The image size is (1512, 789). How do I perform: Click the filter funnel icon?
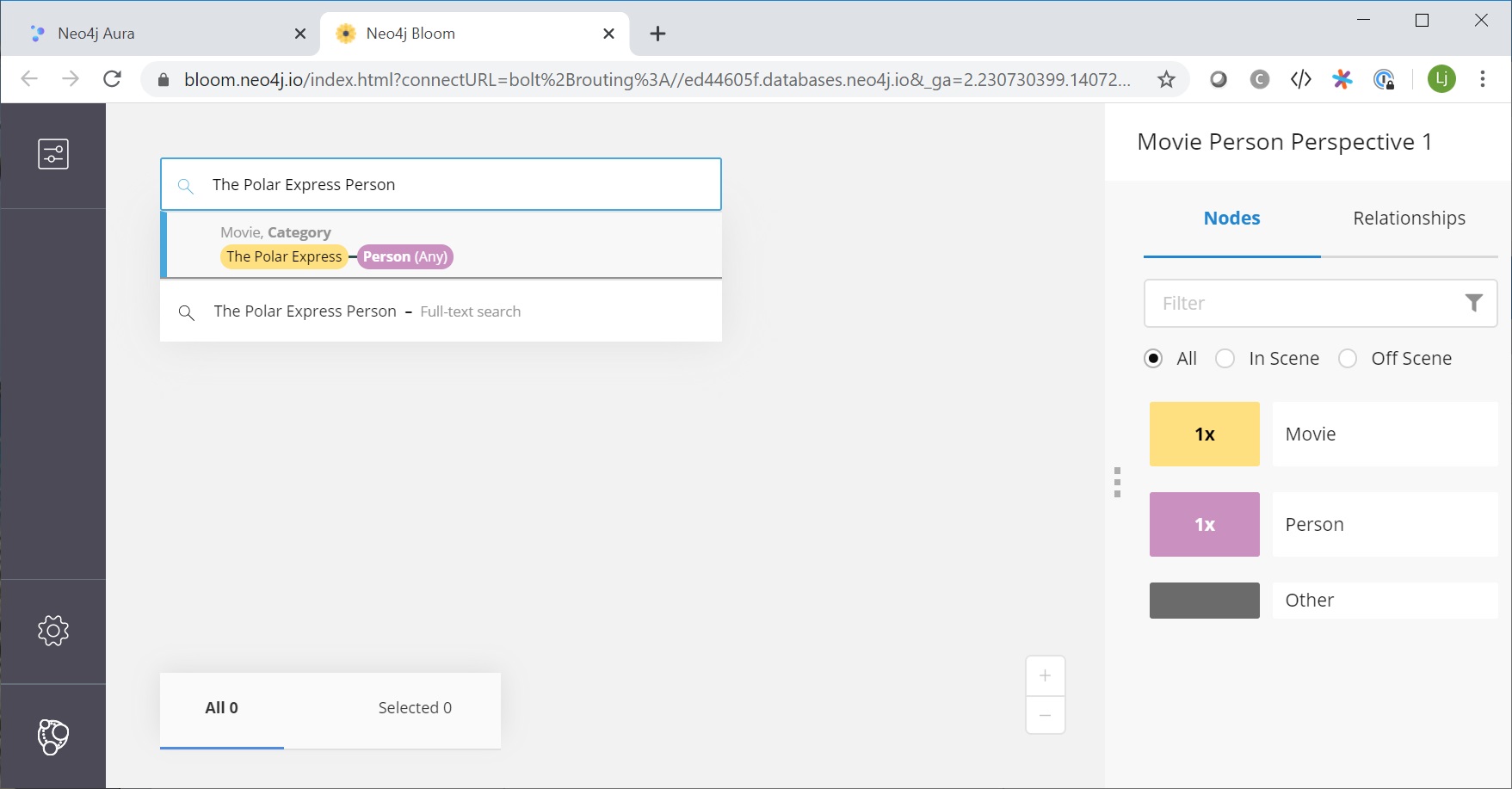(1474, 303)
